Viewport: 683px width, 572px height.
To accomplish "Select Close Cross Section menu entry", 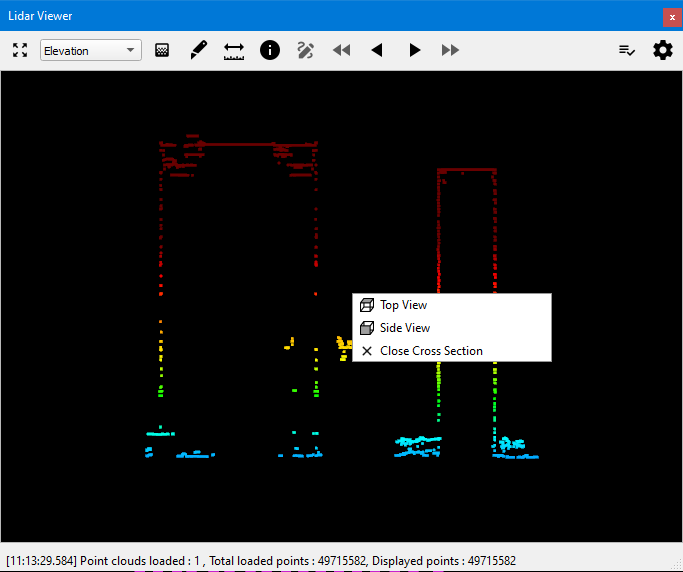I will click(431, 351).
